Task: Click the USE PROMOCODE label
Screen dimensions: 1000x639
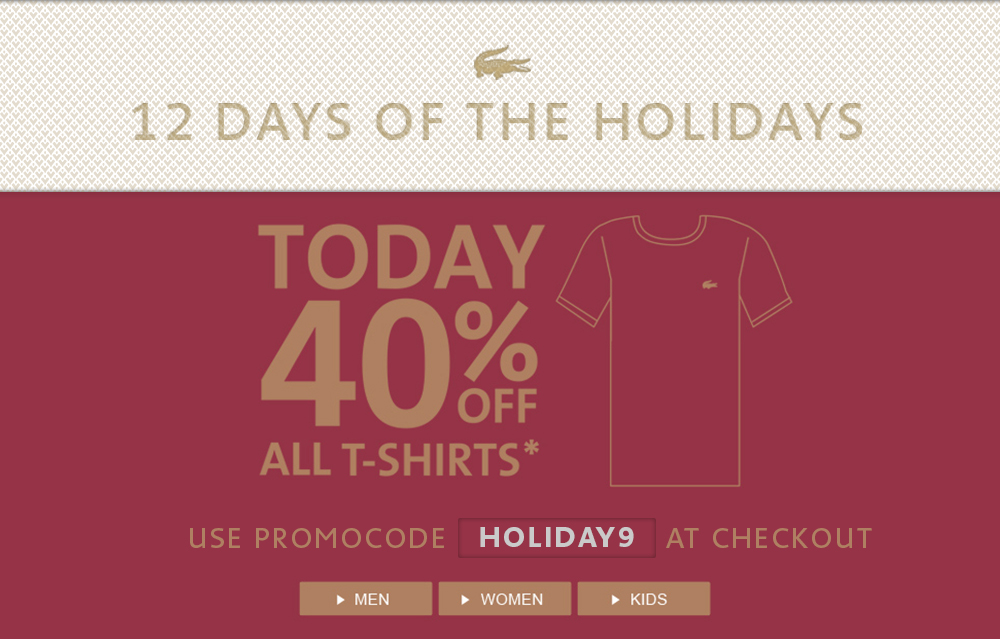Action: (317, 538)
